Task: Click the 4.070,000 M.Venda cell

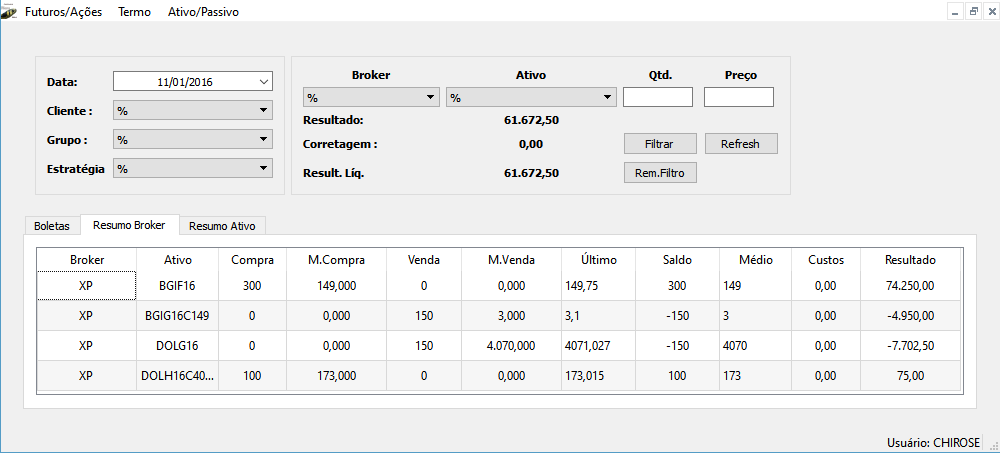Action: click(511, 346)
